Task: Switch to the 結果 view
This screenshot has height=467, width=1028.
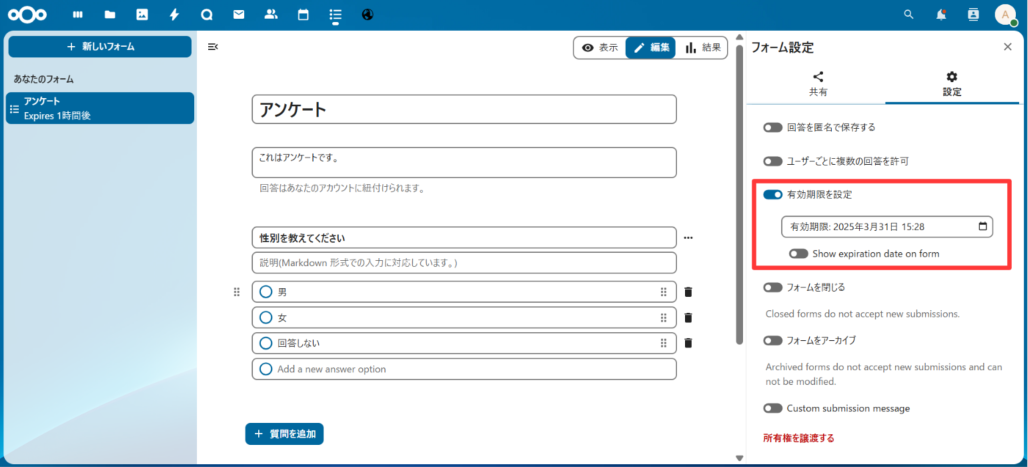Action: 703,47
